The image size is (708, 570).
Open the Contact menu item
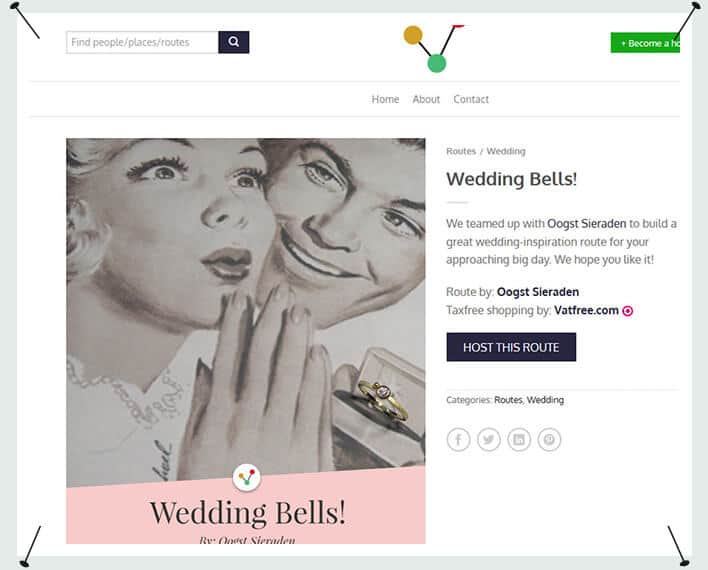[471, 99]
